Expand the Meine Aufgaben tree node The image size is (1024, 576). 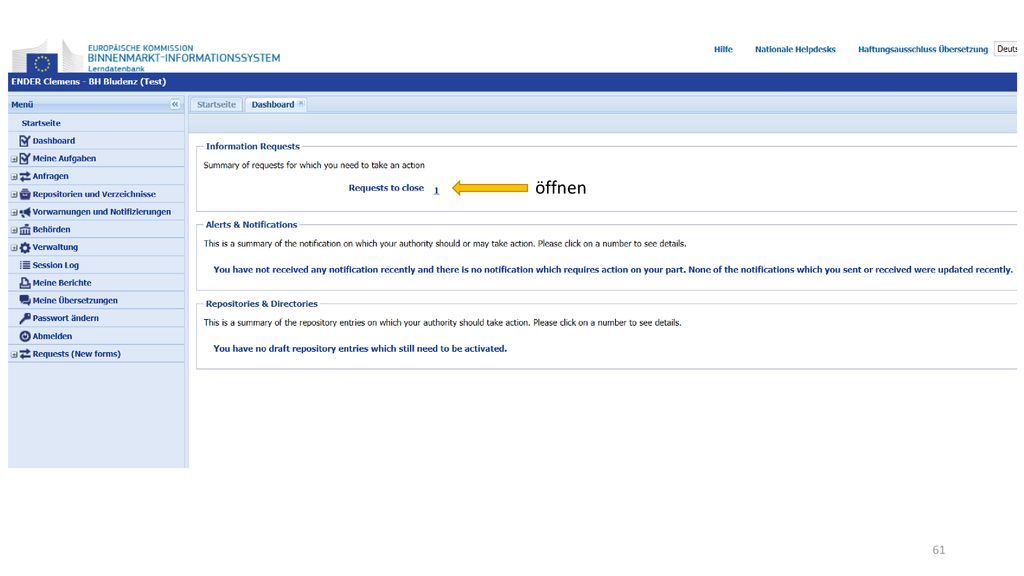coord(14,159)
